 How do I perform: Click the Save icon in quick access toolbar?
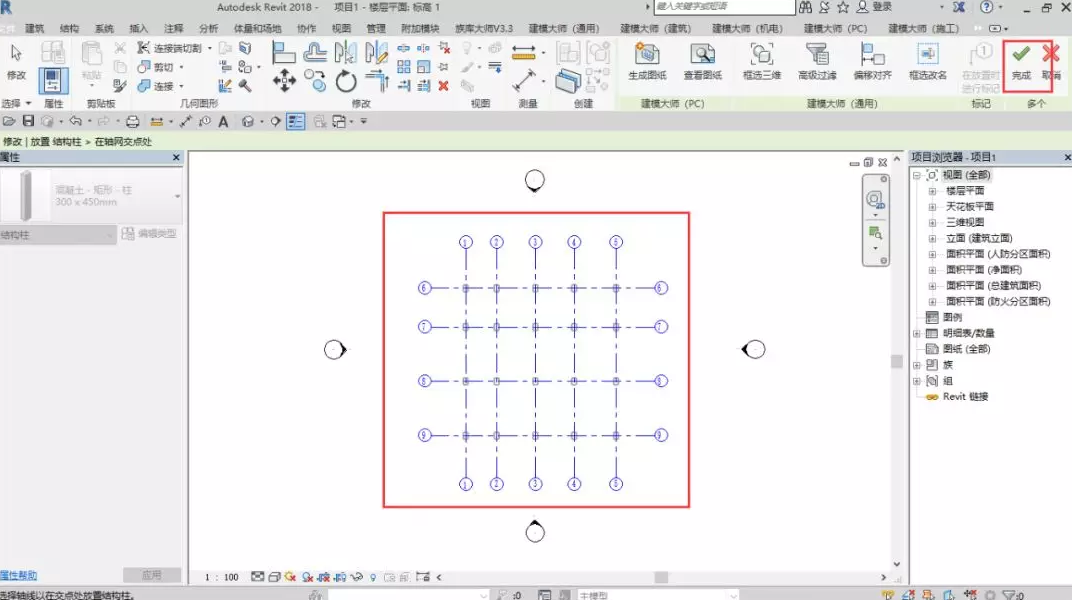(x=28, y=121)
